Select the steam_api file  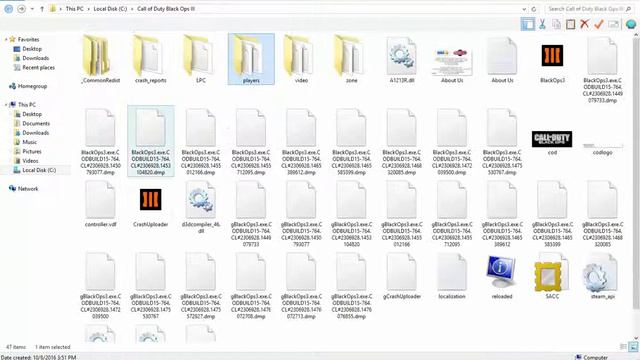[x=602, y=276]
